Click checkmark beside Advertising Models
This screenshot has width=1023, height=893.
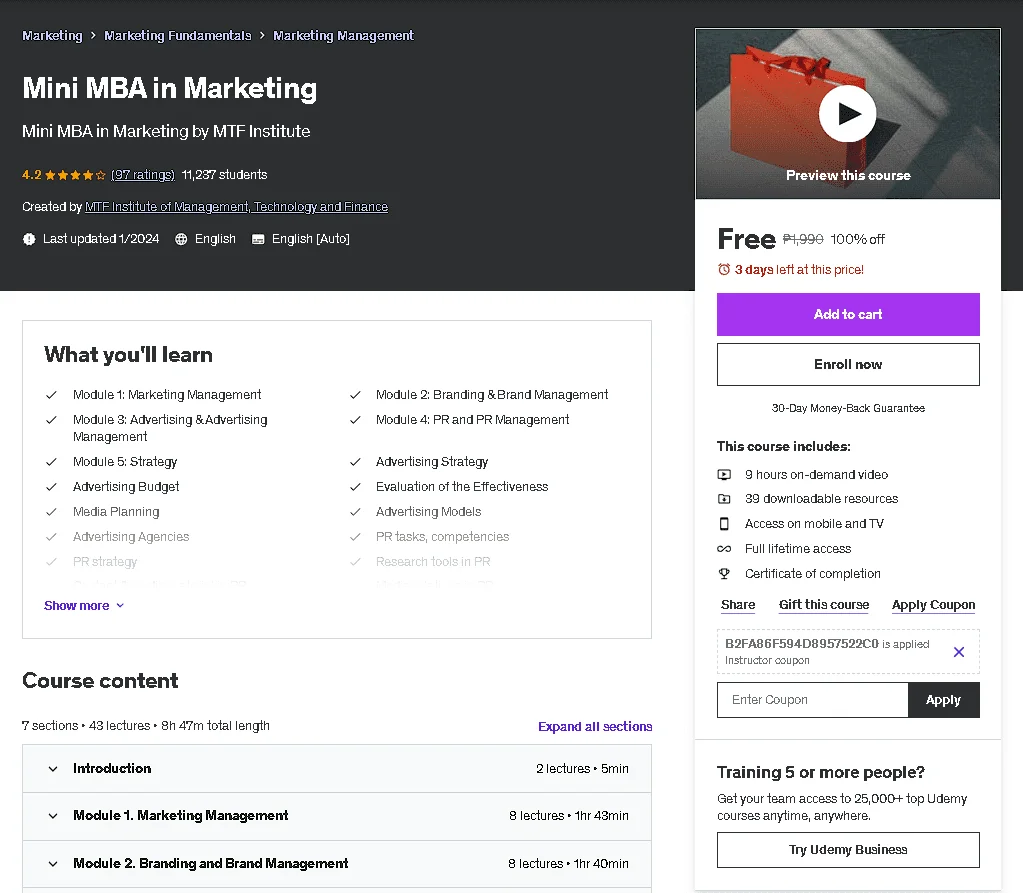[355, 512]
